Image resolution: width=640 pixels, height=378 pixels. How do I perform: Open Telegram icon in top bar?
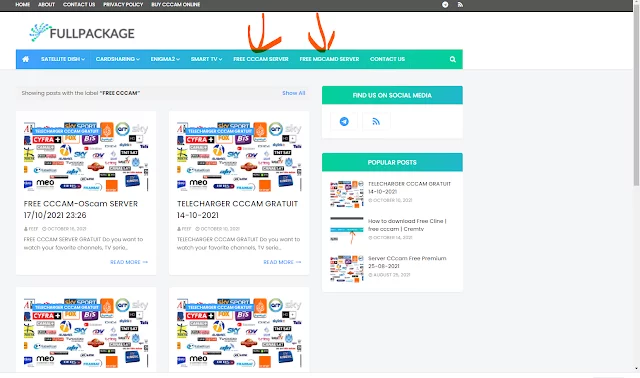pos(445,4)
